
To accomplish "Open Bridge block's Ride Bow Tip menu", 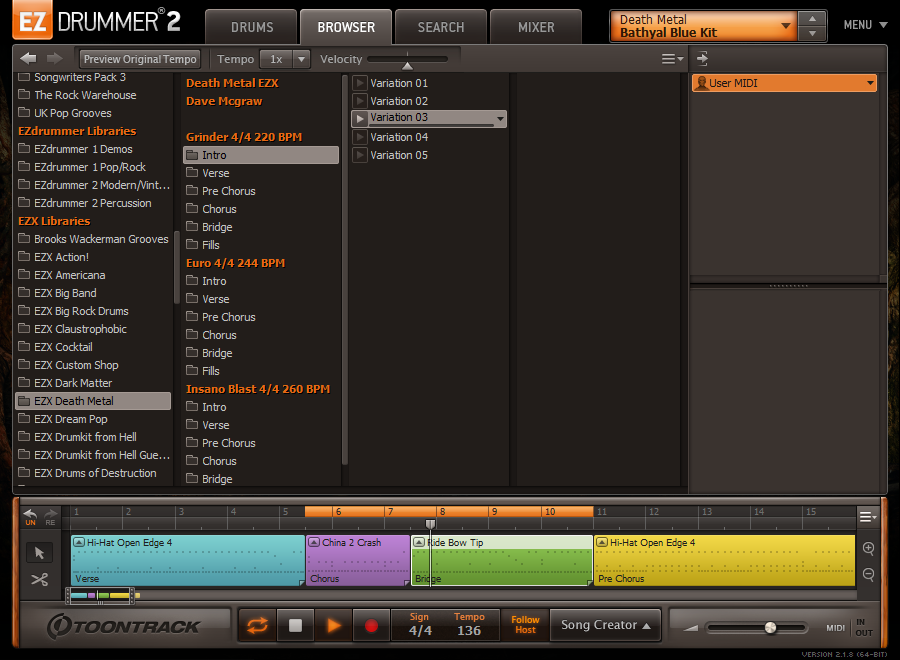I will [420, 542].
